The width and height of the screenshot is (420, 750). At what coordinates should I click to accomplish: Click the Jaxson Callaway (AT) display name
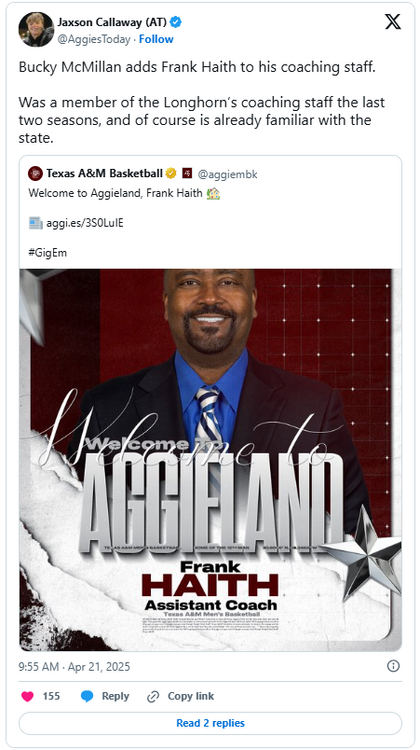coord(112,22)
